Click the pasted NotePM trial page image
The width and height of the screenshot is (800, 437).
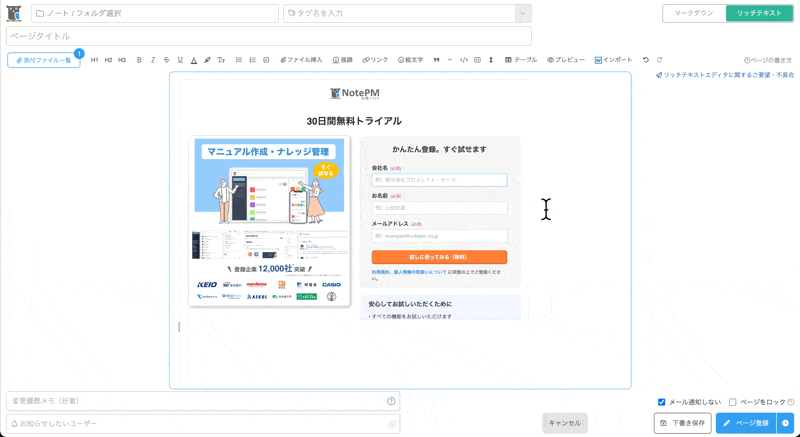[x=355, y=201]
